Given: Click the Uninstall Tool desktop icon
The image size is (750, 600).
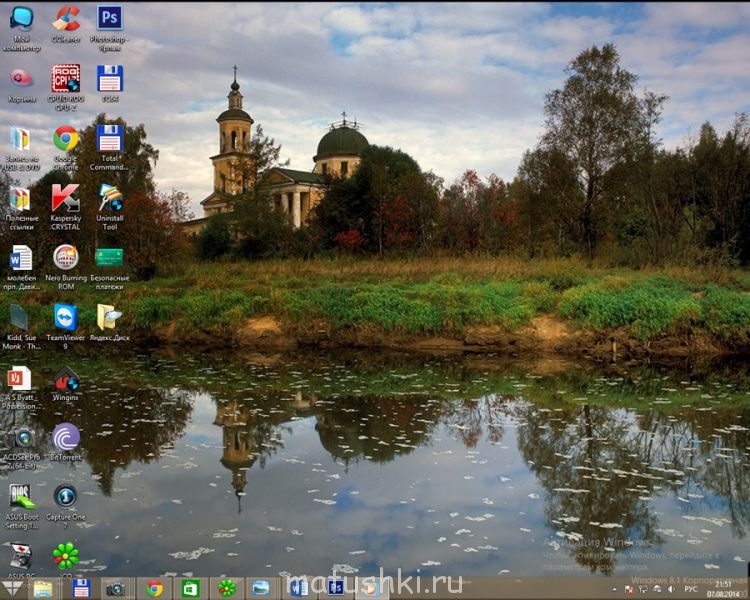Looking at the screenshot, I should click(x=110, y=198).
